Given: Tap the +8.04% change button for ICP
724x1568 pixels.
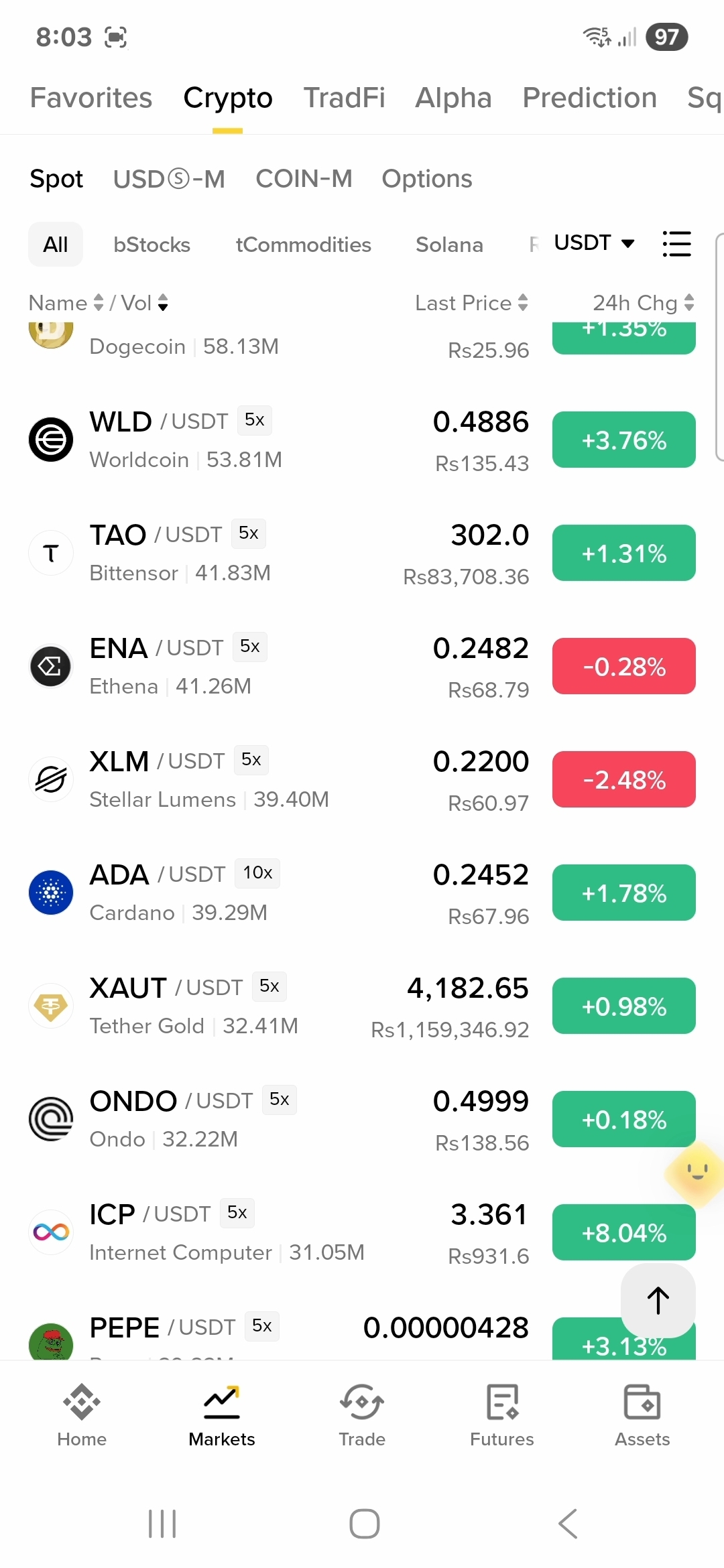Looking at the screenshot, I should pyautogui.click(x=624, y=1232).
